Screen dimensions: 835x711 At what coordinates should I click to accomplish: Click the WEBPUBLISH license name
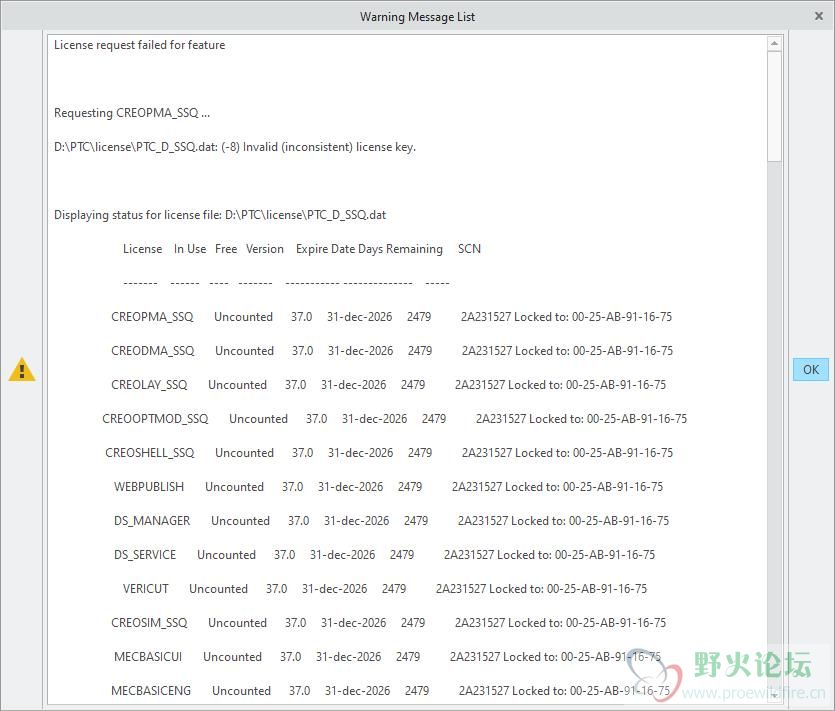coord(149,487)
